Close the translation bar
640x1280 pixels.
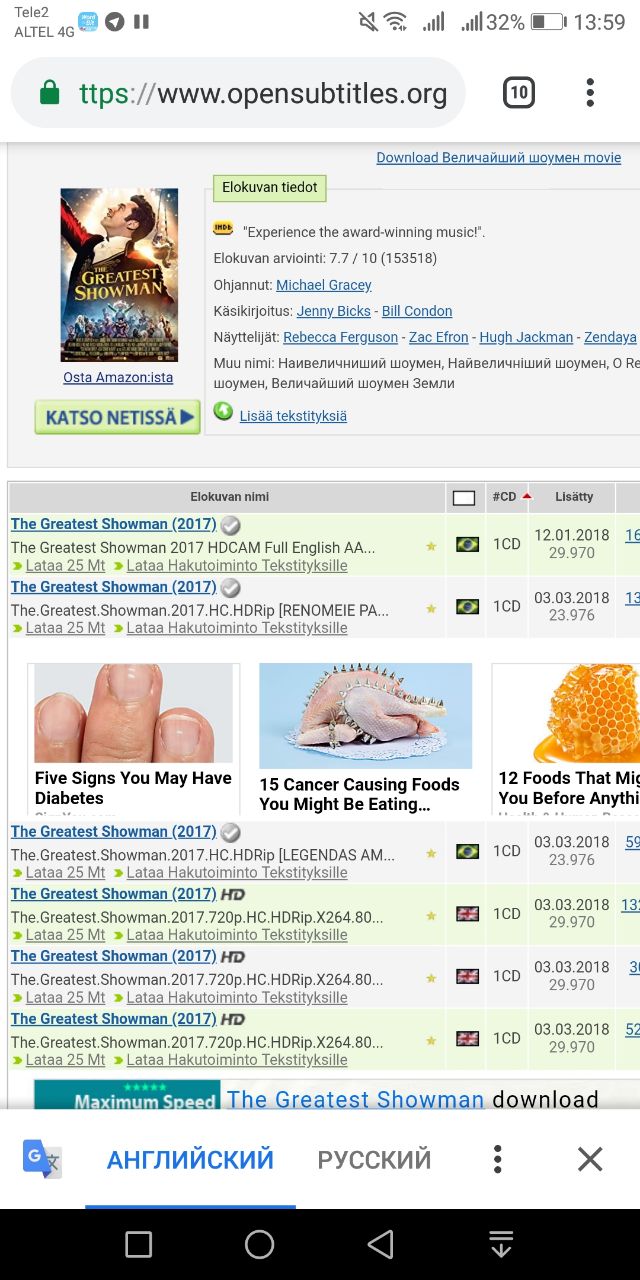[x=590, y=1159]
